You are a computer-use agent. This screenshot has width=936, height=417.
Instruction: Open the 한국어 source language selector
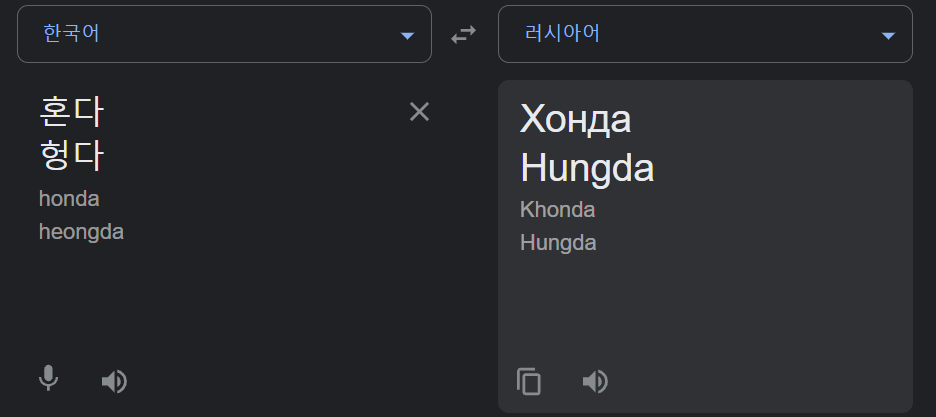[224, 34]
